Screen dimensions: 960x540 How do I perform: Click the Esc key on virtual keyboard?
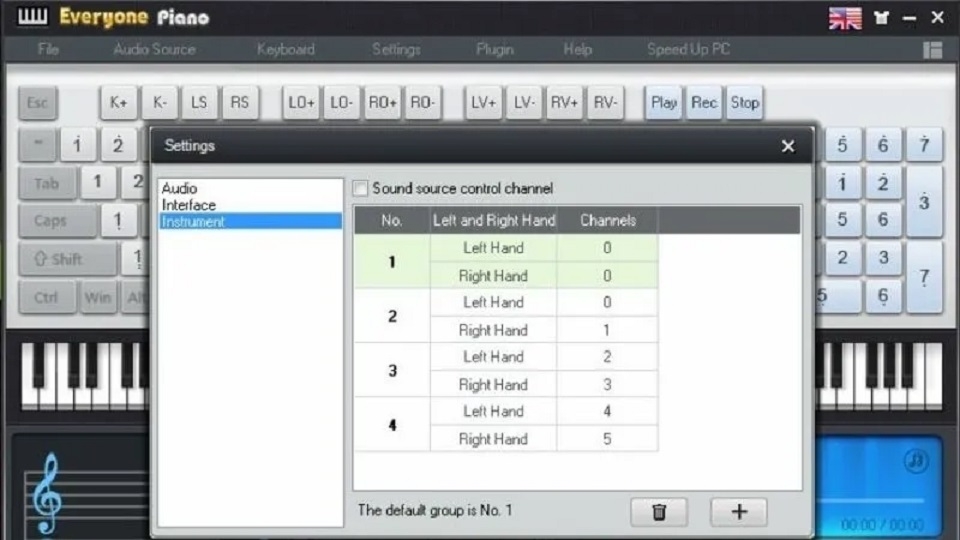[37, 102]
